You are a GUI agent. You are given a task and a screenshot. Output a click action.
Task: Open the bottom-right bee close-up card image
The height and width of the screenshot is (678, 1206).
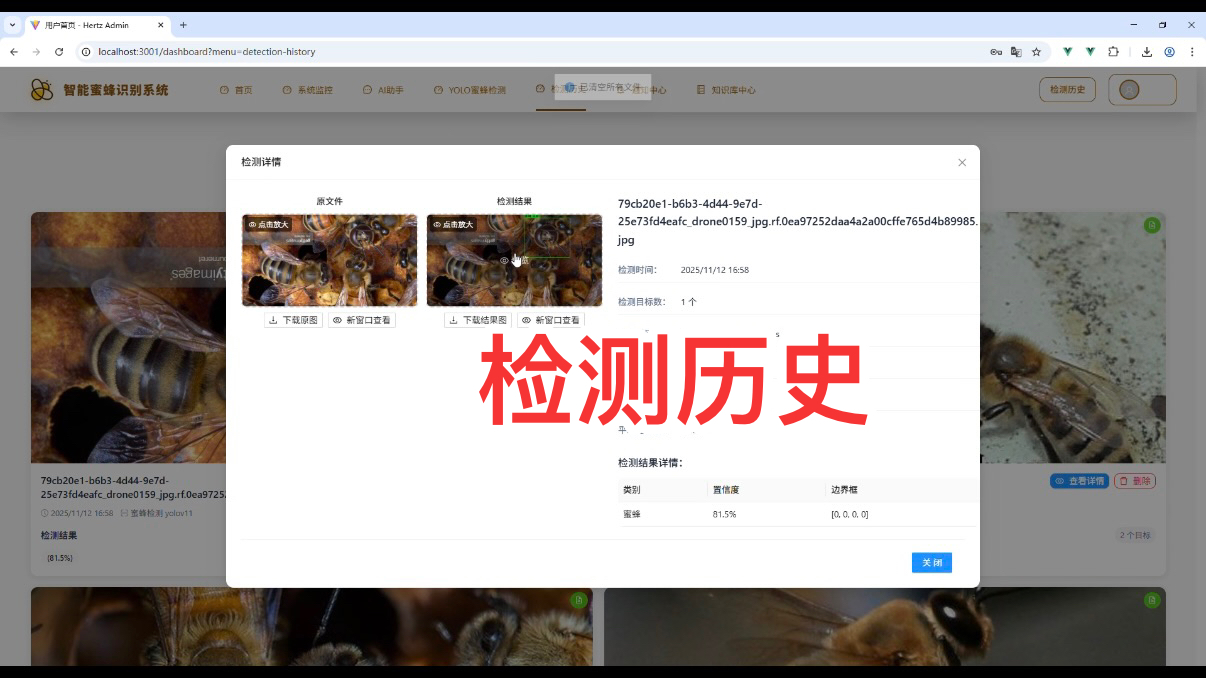(x=884, y=626)
